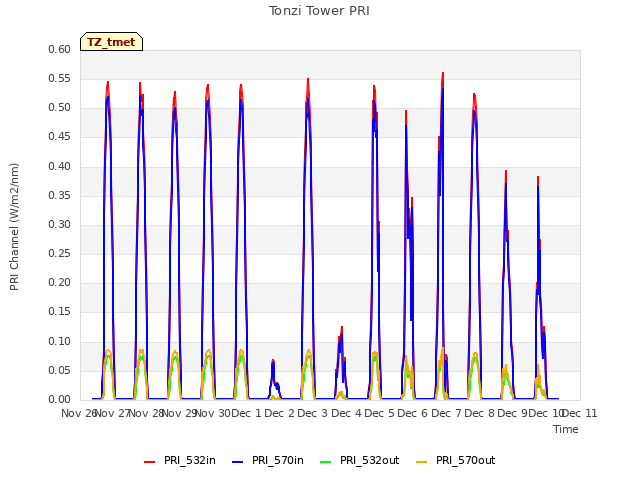This screenshot has width=640, height=480.
Task: Click the 0.15 y-axis tick label
Action: pos(60,312)
